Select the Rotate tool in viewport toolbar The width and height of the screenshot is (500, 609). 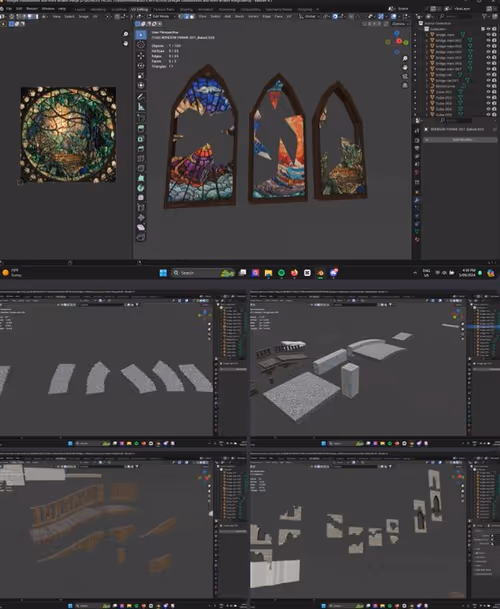(141, 66)
